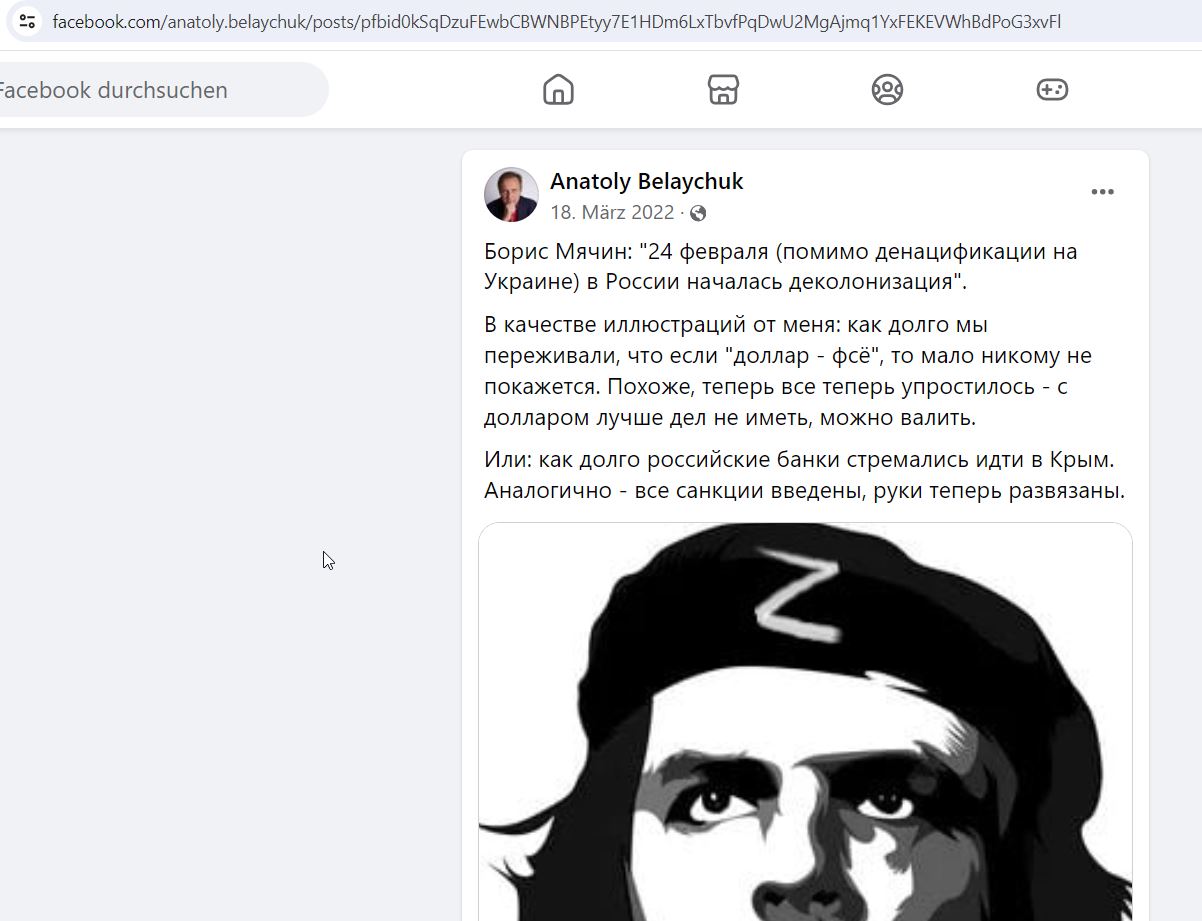Viewport: 1202px width, 921px height.
Task: Click the Z symbol on the beret
Action: pos(797,601)
